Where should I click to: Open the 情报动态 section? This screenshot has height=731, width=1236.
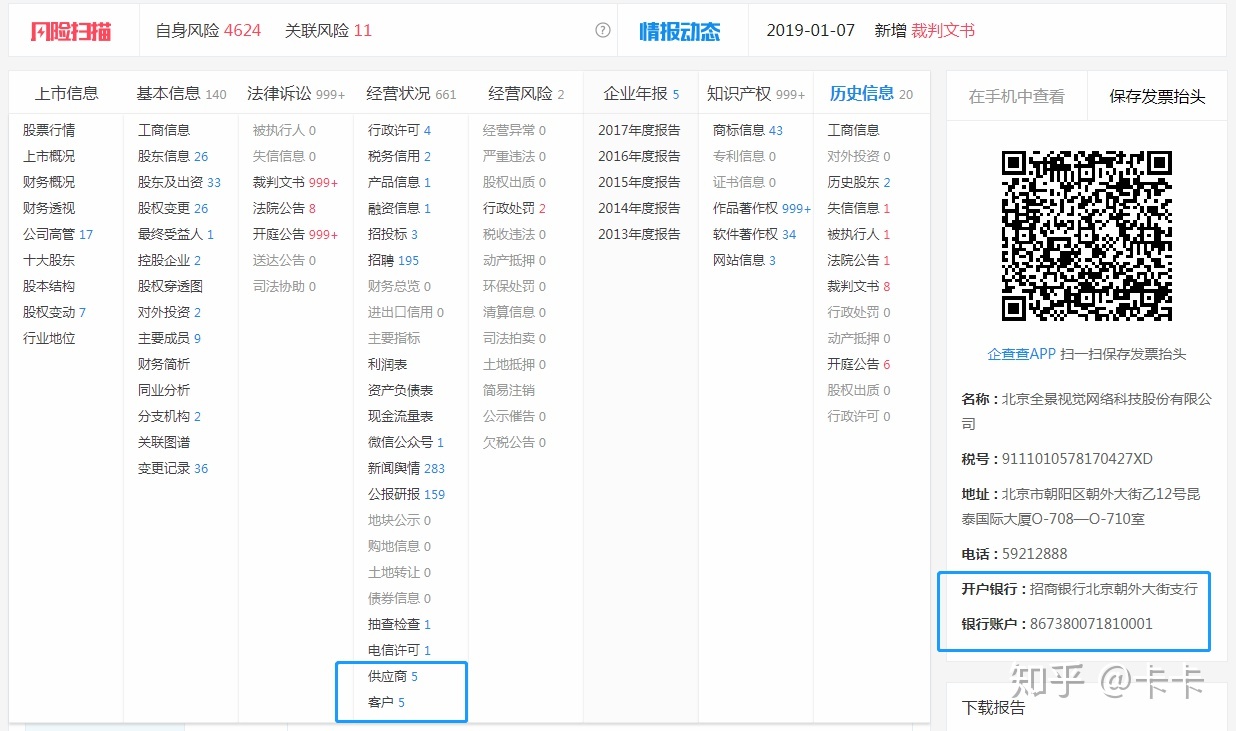coord(680,31)
